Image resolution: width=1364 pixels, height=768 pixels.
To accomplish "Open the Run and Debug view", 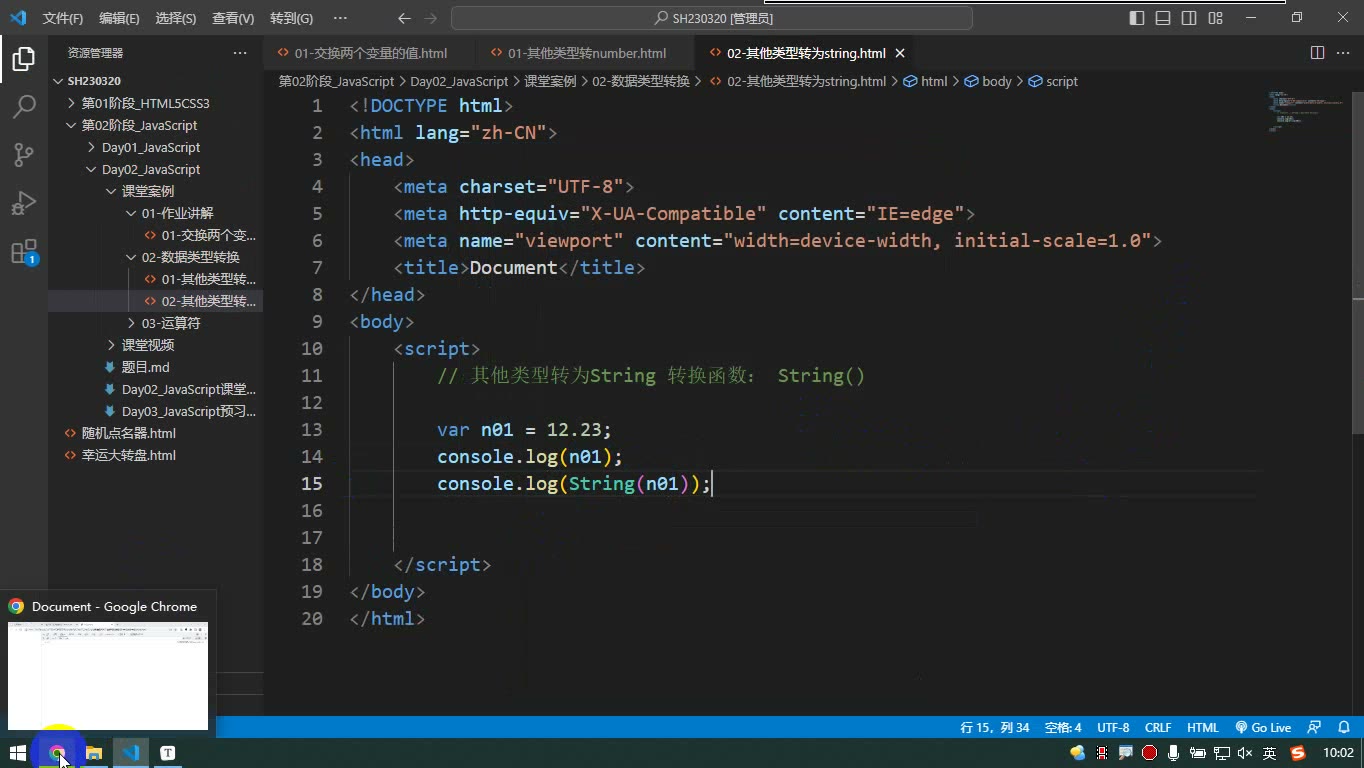I will tap(23, 203).
